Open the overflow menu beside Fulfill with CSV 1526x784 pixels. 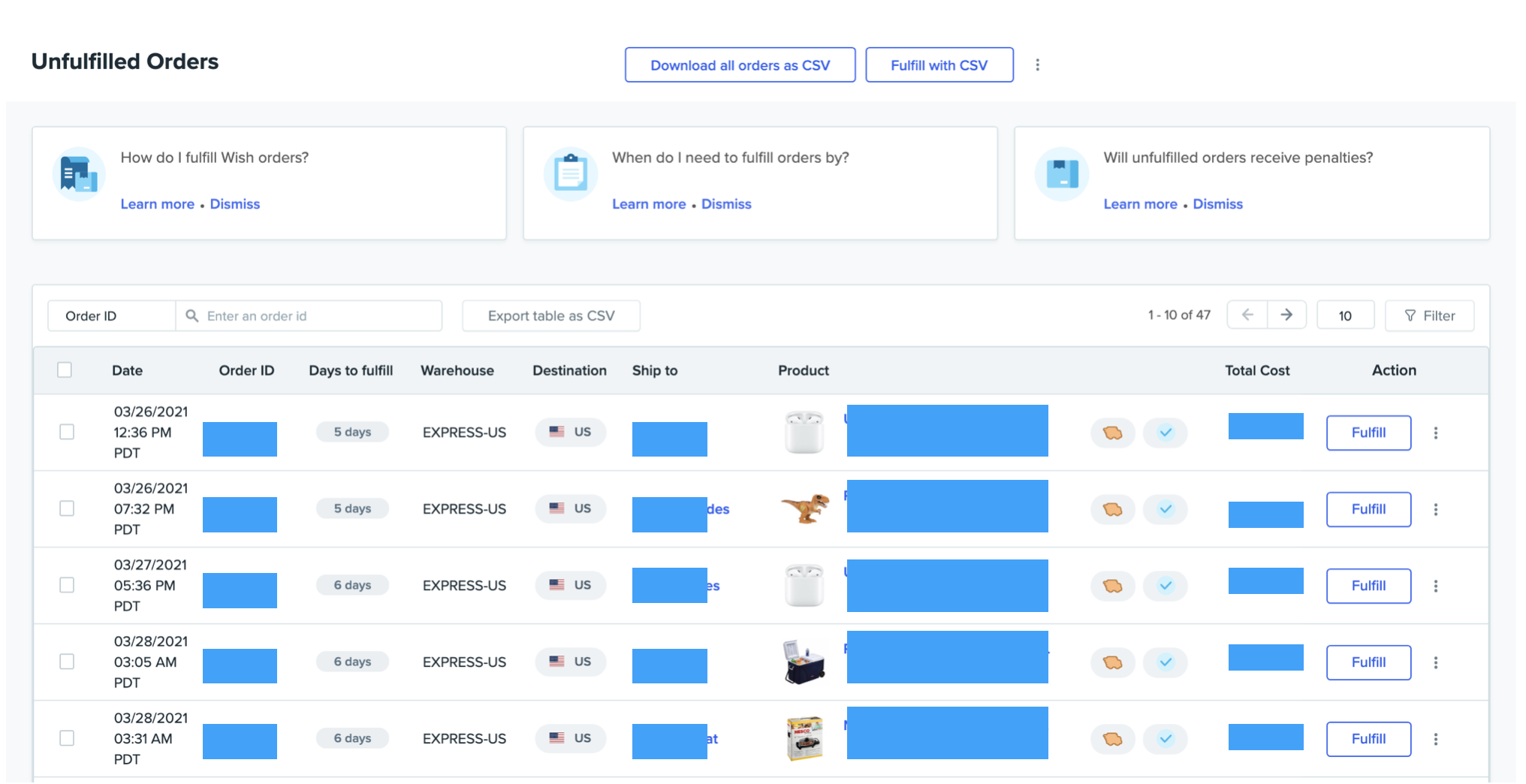tap(1037, 65)
